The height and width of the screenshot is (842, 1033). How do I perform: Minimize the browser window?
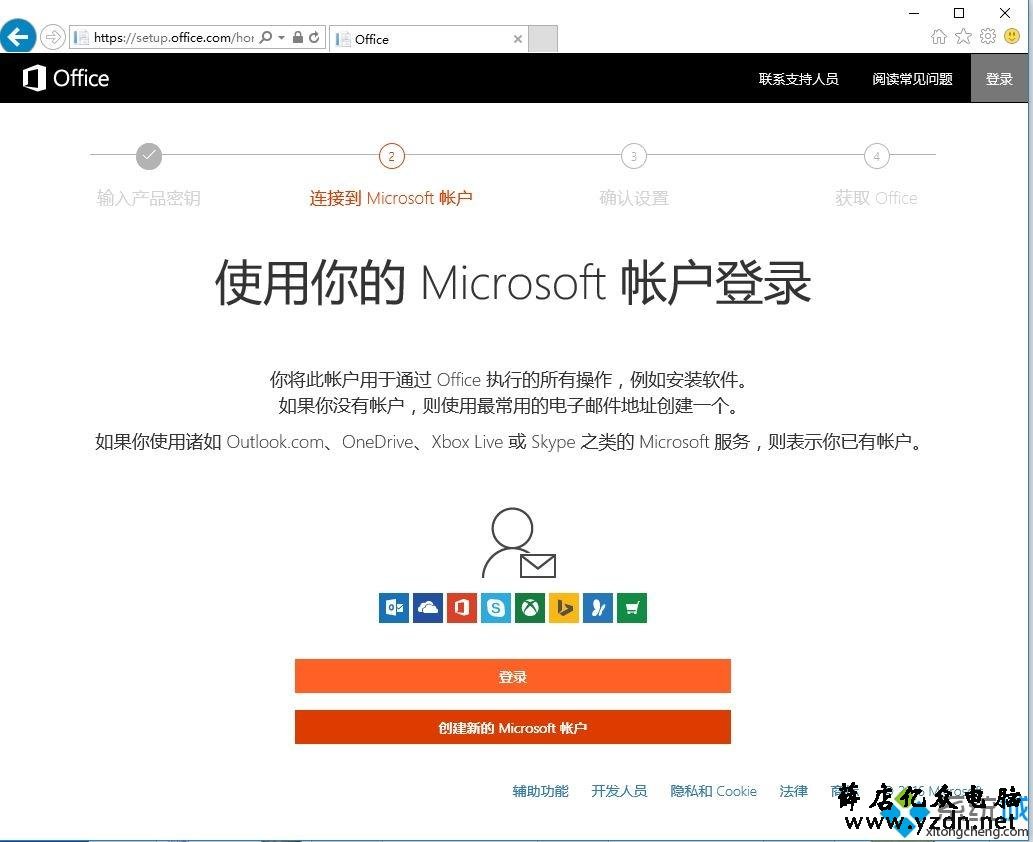[914, 13]
